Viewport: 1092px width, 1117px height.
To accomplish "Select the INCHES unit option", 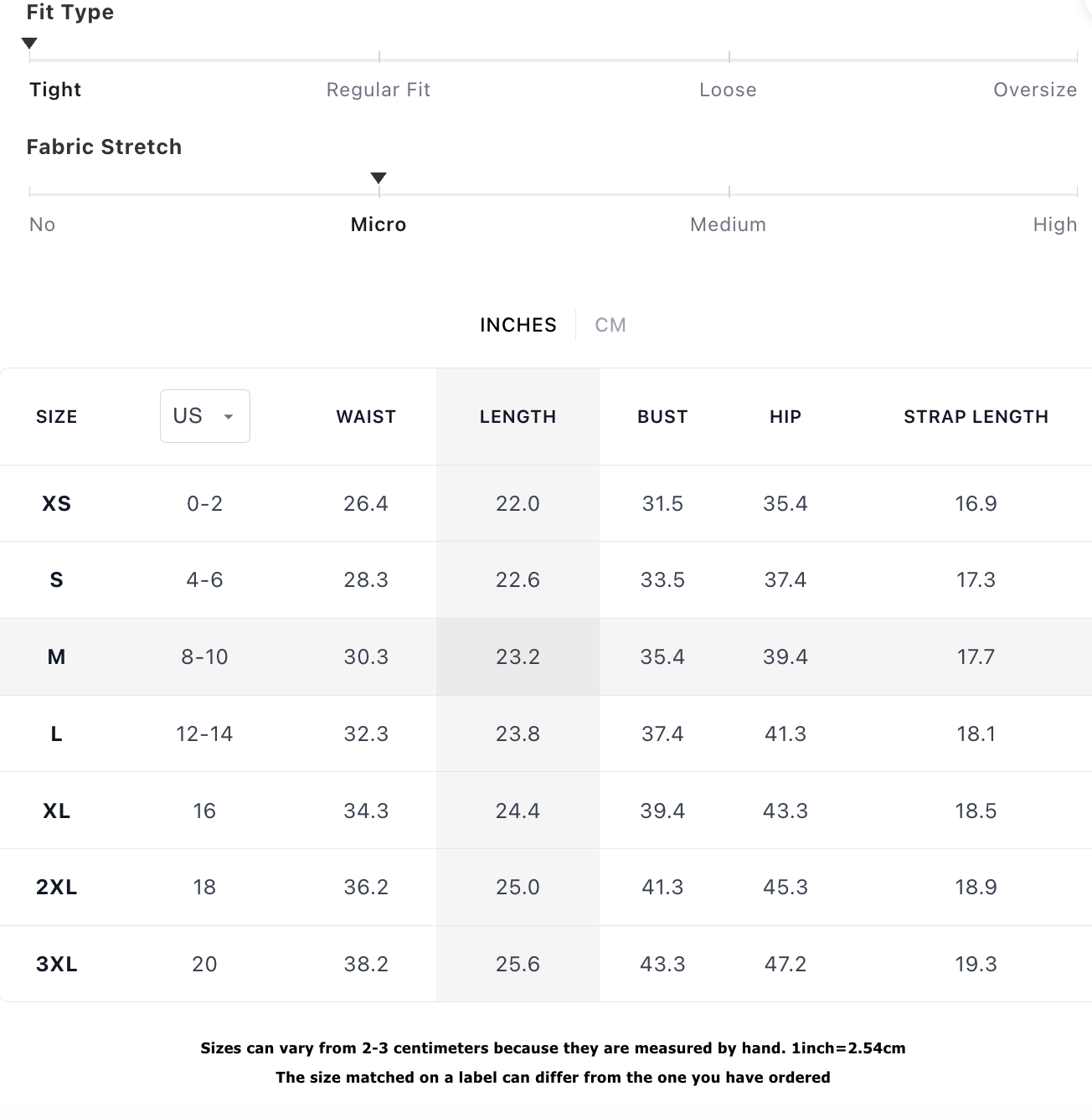I will tap(518, 325).
